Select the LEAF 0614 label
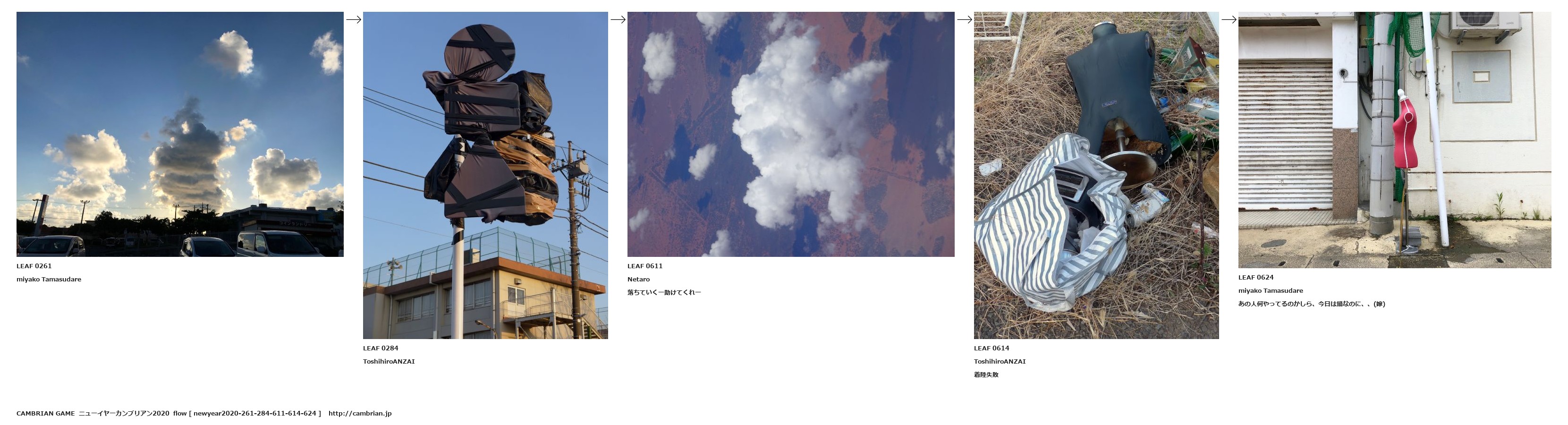The width and height of the screenshot is (1568, 425). tap(992, 348)
